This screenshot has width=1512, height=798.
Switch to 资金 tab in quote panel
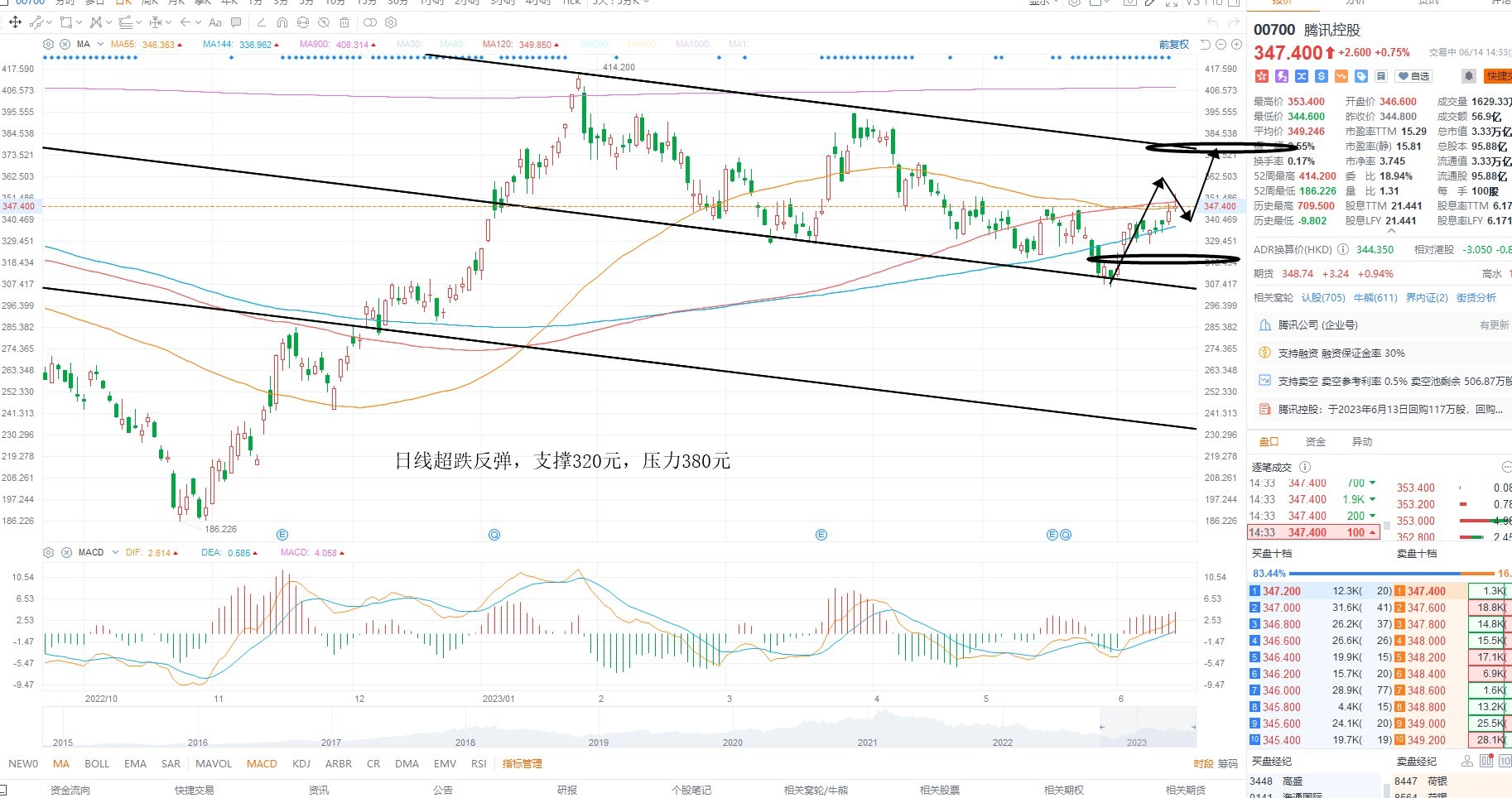pos(1315,442)
